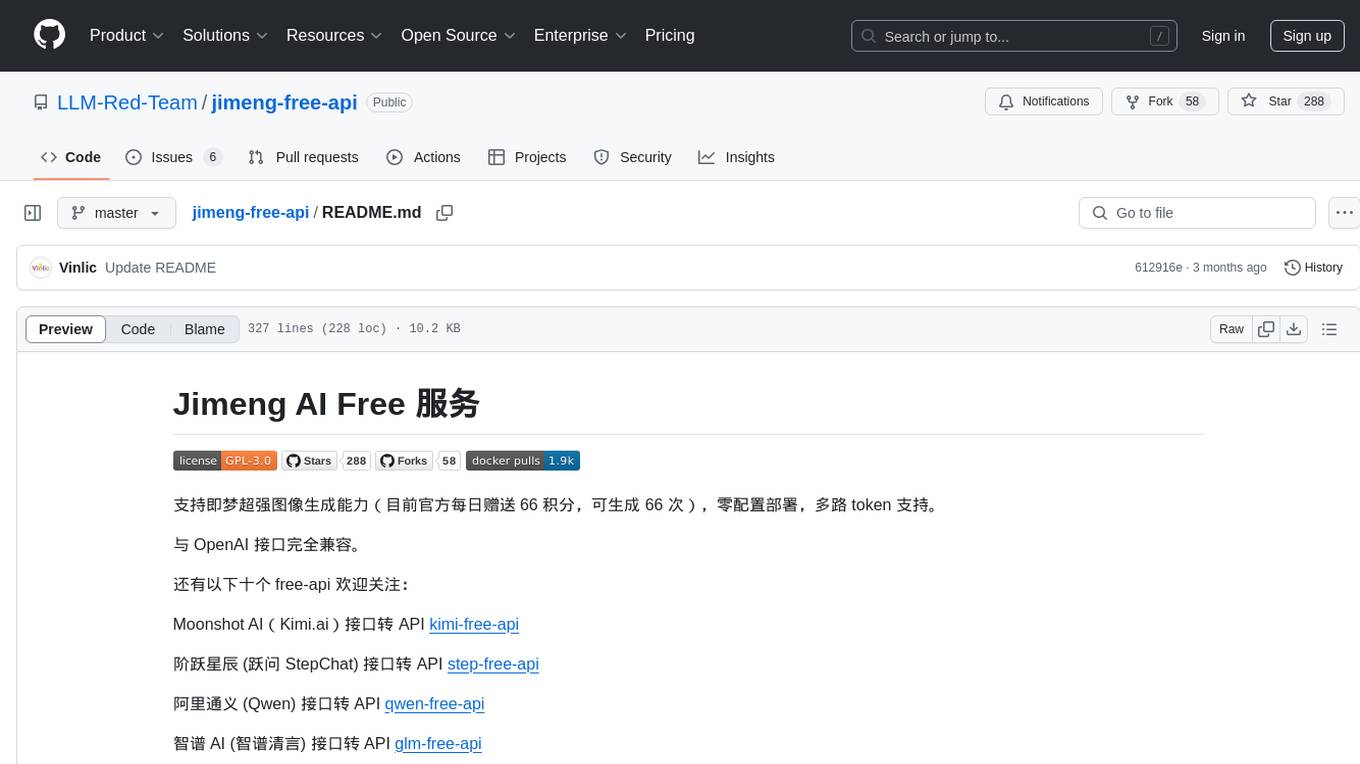This screenshot has width=1360, height=764.
Task: Switch to Preview view
Action: point(66,329)
